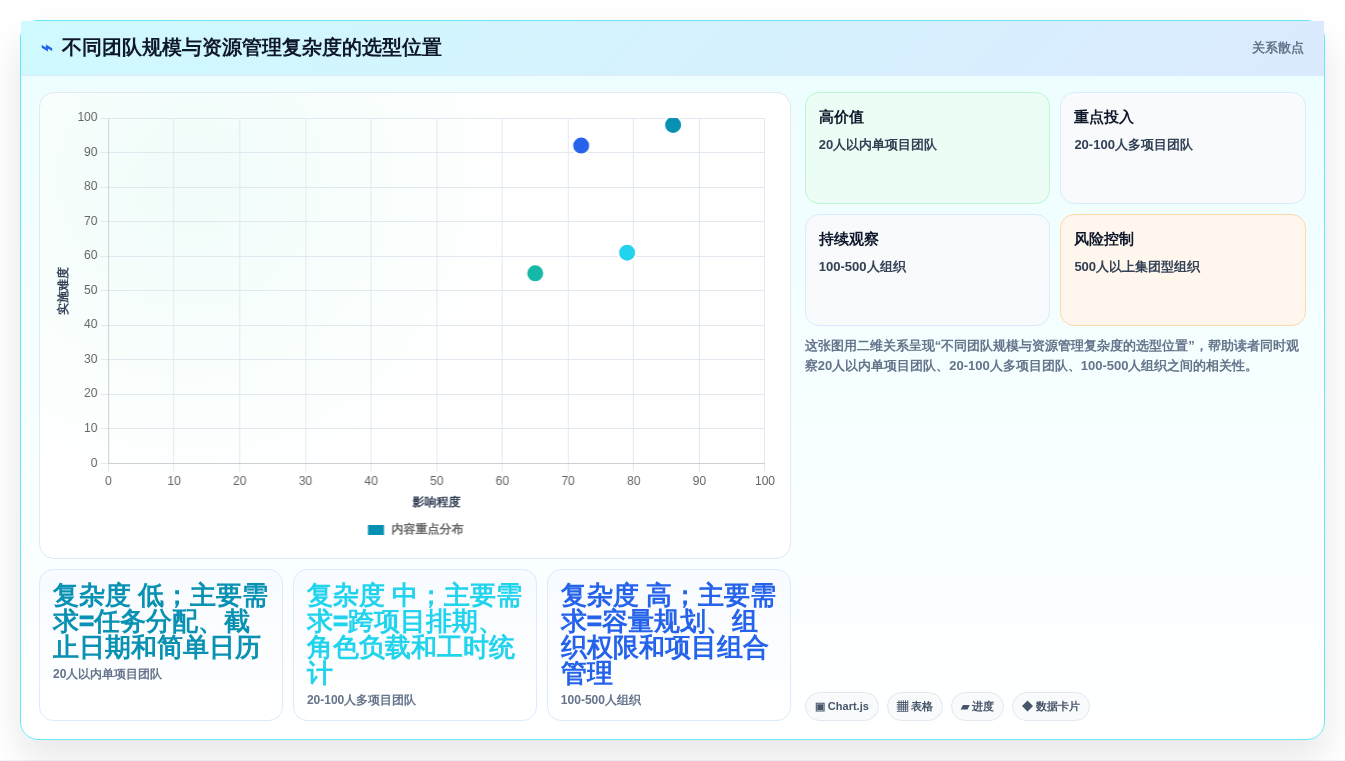This screenshot has height=761, width=1345.
Task: Select the 复杂度 低 data card
Action: click(161, 645)
